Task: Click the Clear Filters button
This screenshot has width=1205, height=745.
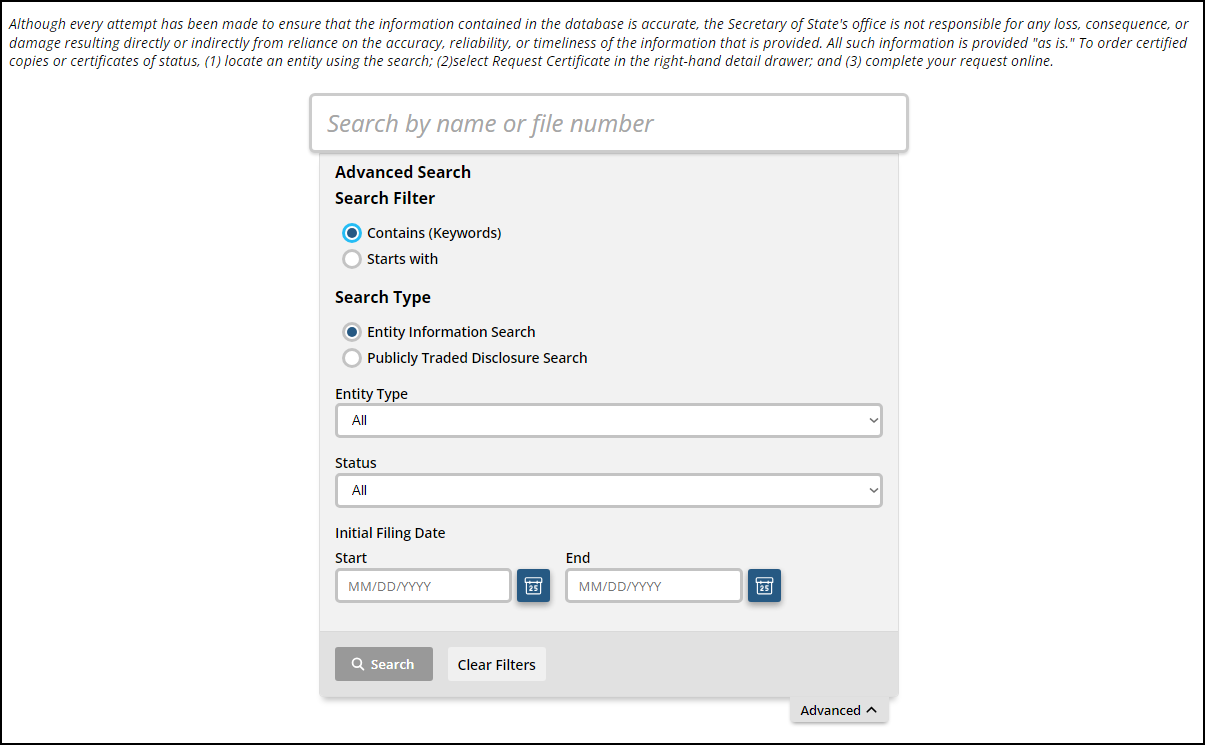Action: pyautogui.click(x=497, y=664)
